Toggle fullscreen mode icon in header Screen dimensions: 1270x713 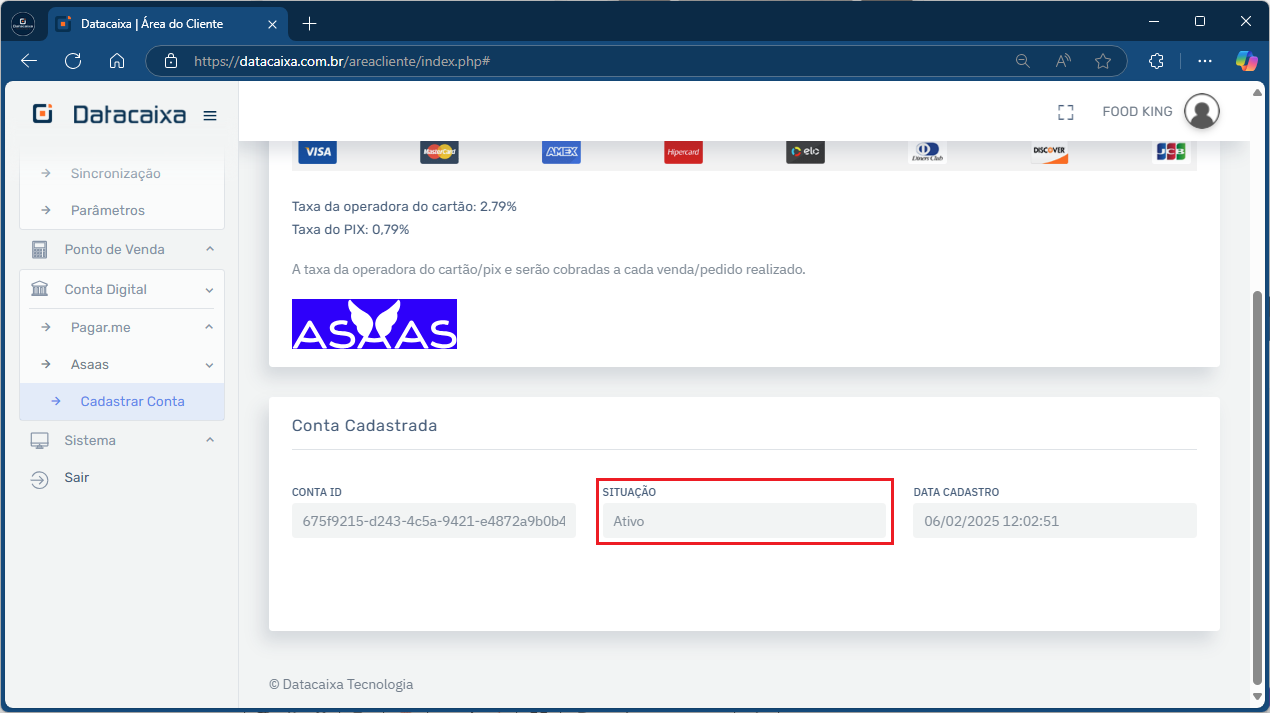point(1065,112)
